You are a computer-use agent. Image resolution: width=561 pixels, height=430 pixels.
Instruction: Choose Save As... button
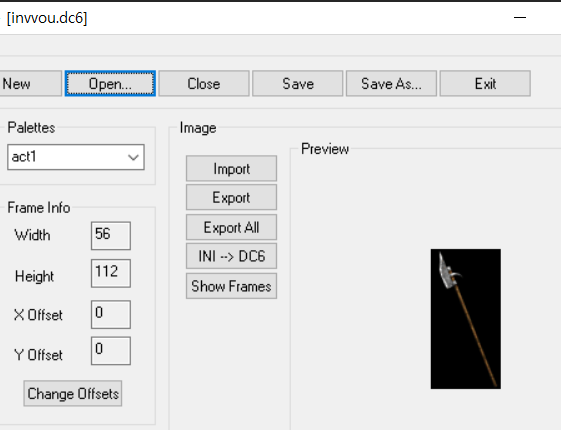391,84
